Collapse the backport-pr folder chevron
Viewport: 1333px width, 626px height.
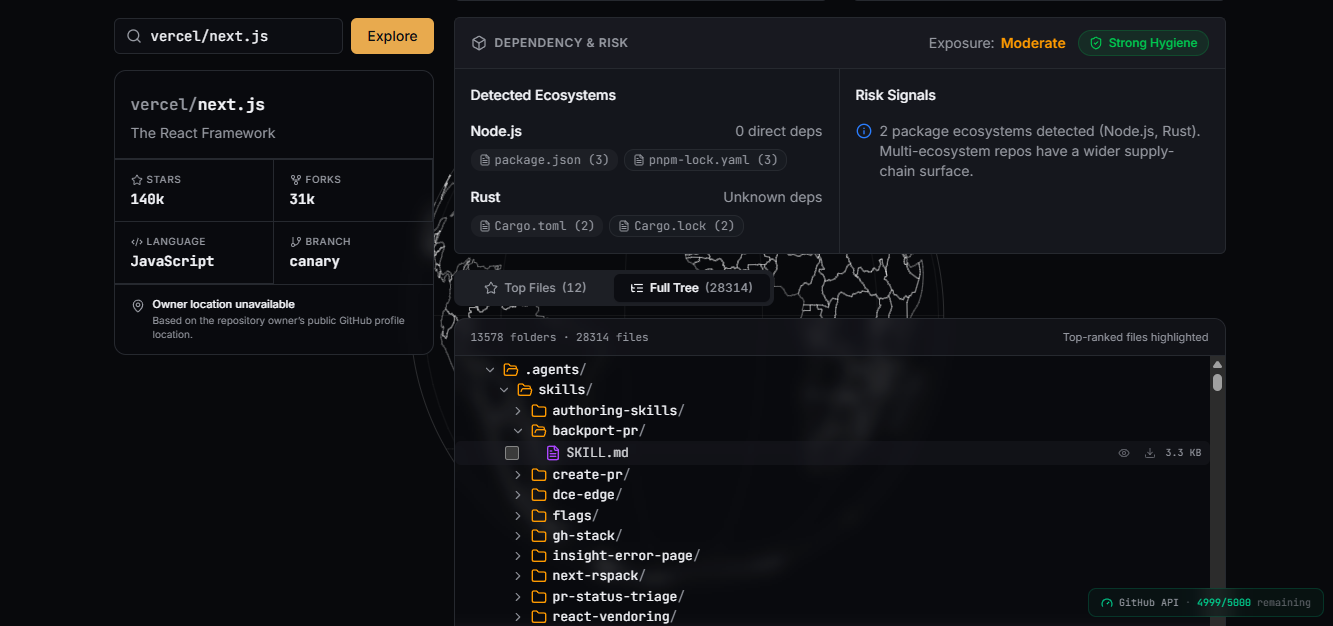[x=518, y=431]
